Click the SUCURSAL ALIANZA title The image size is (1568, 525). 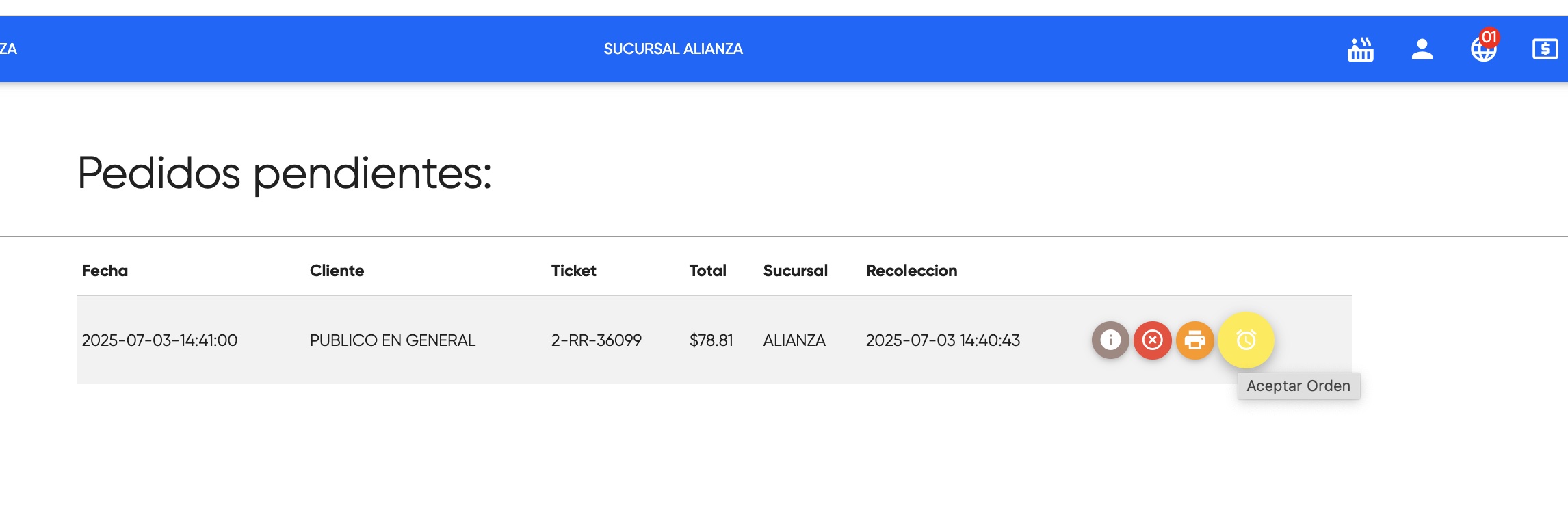(x=673, y=48)
